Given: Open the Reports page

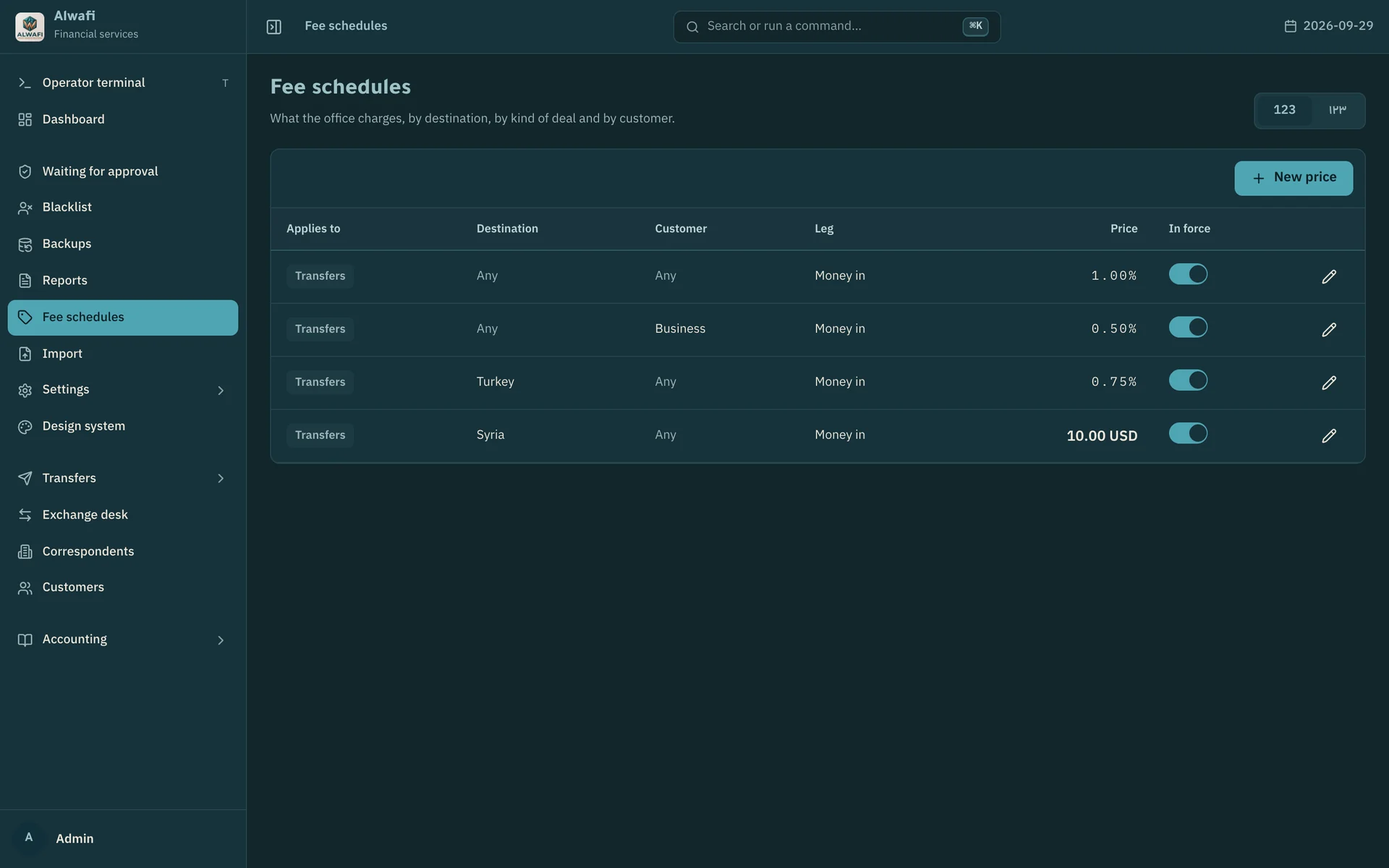Looking at the screenshot, I should coord(123,281).
